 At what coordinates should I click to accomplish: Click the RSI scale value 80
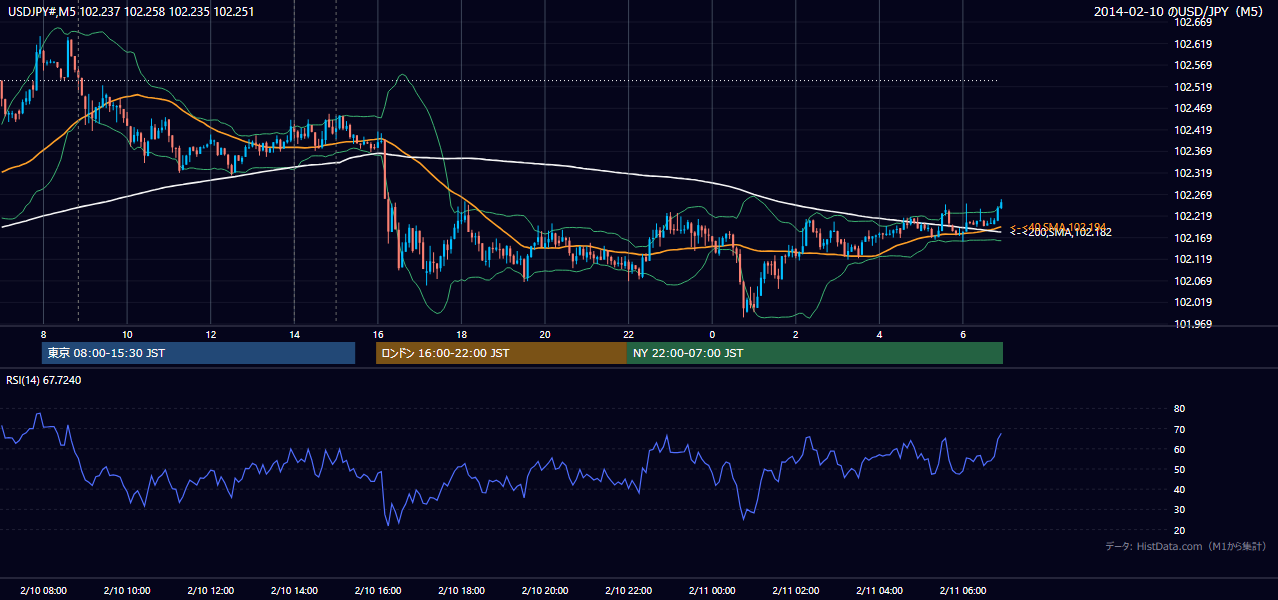point(1179,409)
